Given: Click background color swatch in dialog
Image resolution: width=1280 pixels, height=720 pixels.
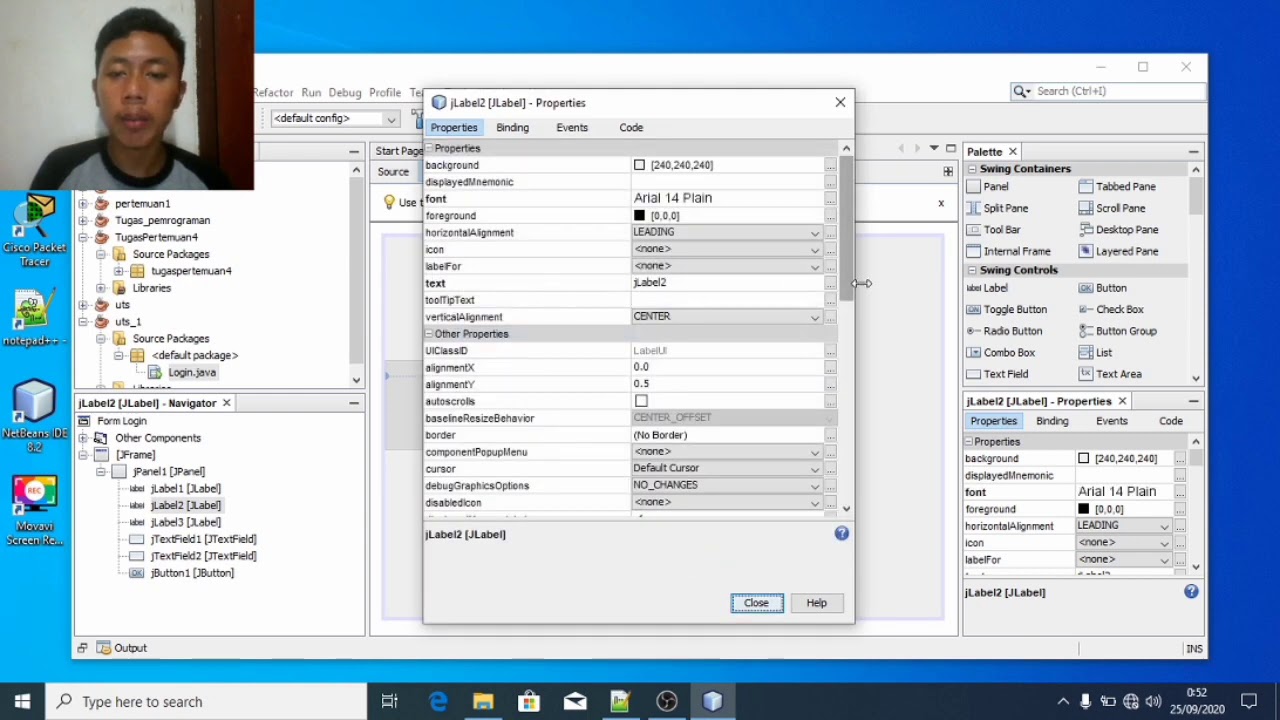Looking at the screenshot, I should pos(639,165).
